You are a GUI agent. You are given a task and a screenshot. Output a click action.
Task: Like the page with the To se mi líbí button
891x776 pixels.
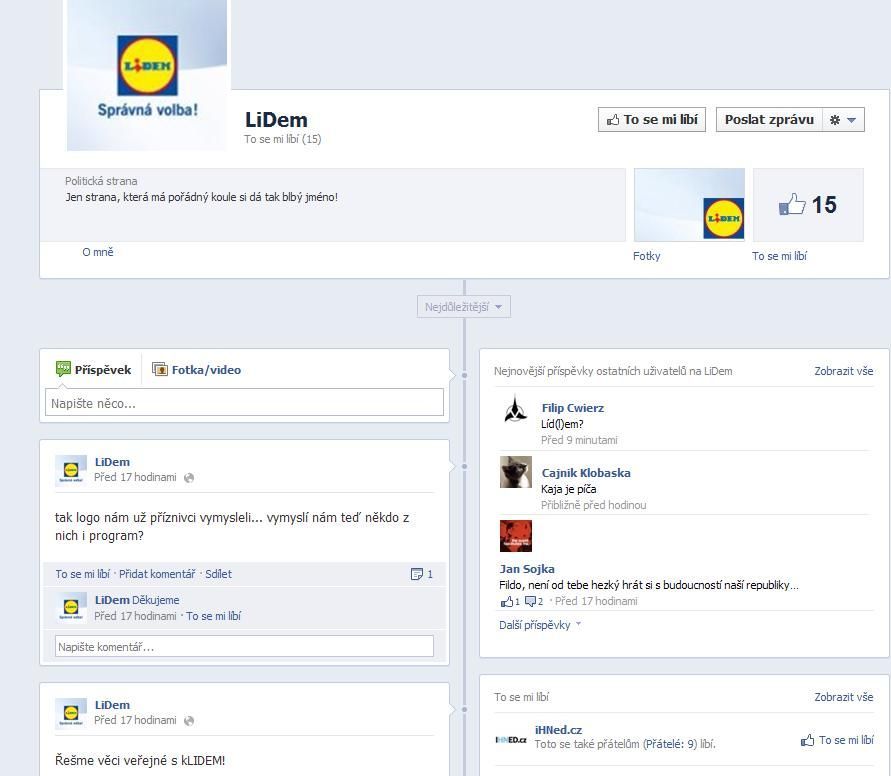pos(652,119)
